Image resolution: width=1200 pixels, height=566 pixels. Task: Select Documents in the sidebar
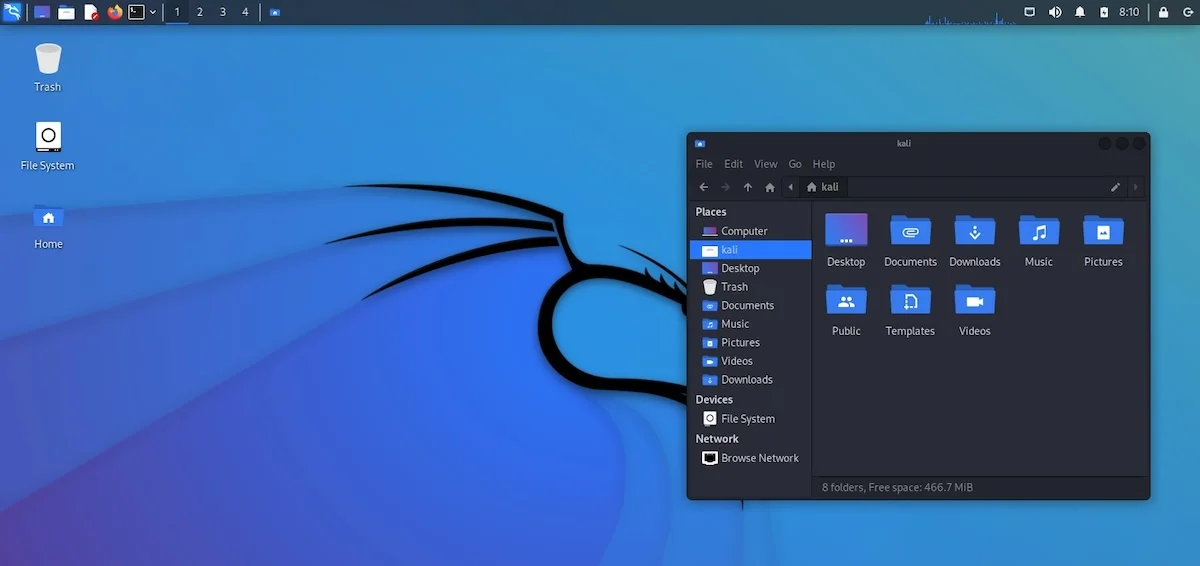click(750, 305)
